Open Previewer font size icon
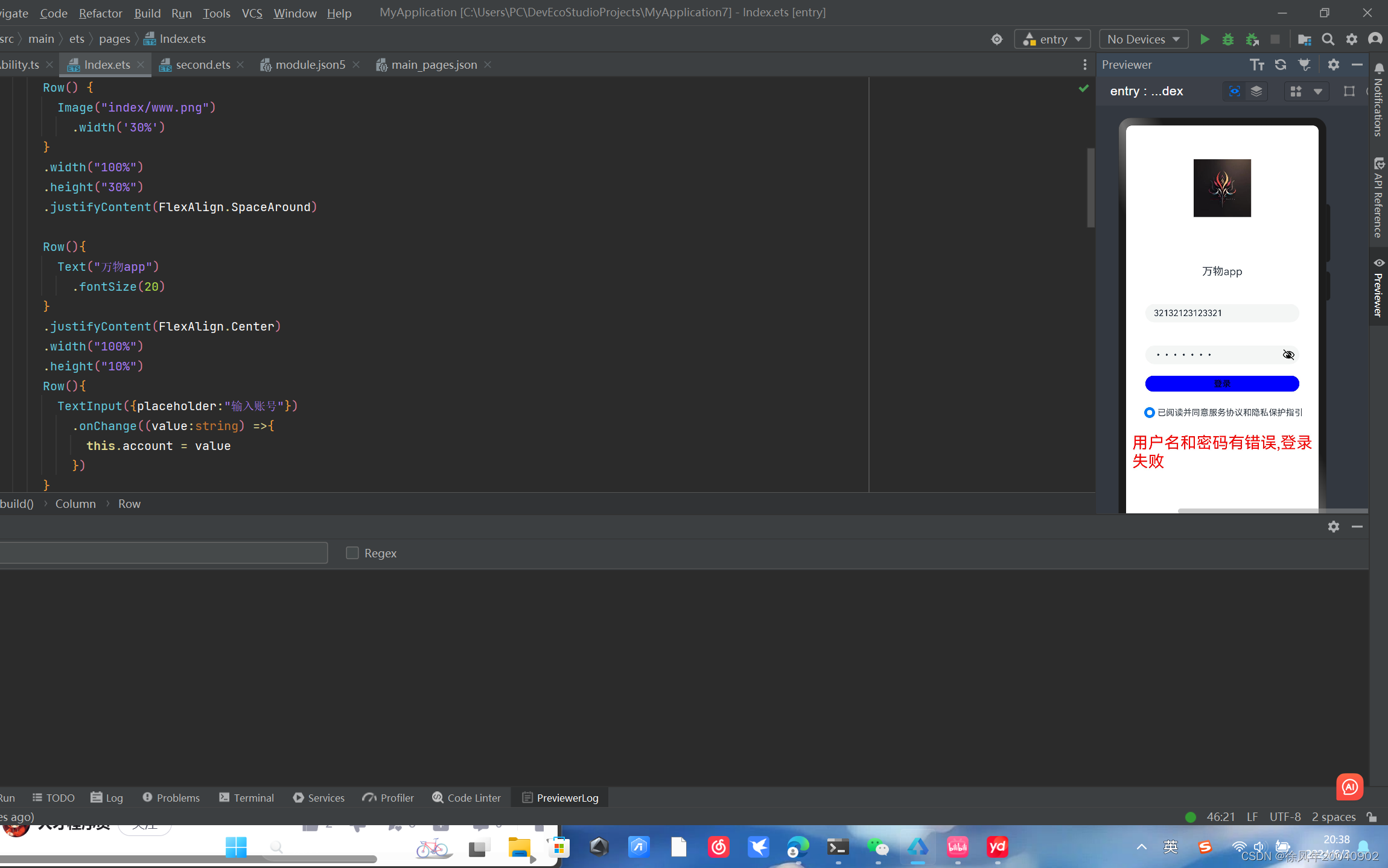The width and height of the screenshot is (1388, 868). 1257,65
